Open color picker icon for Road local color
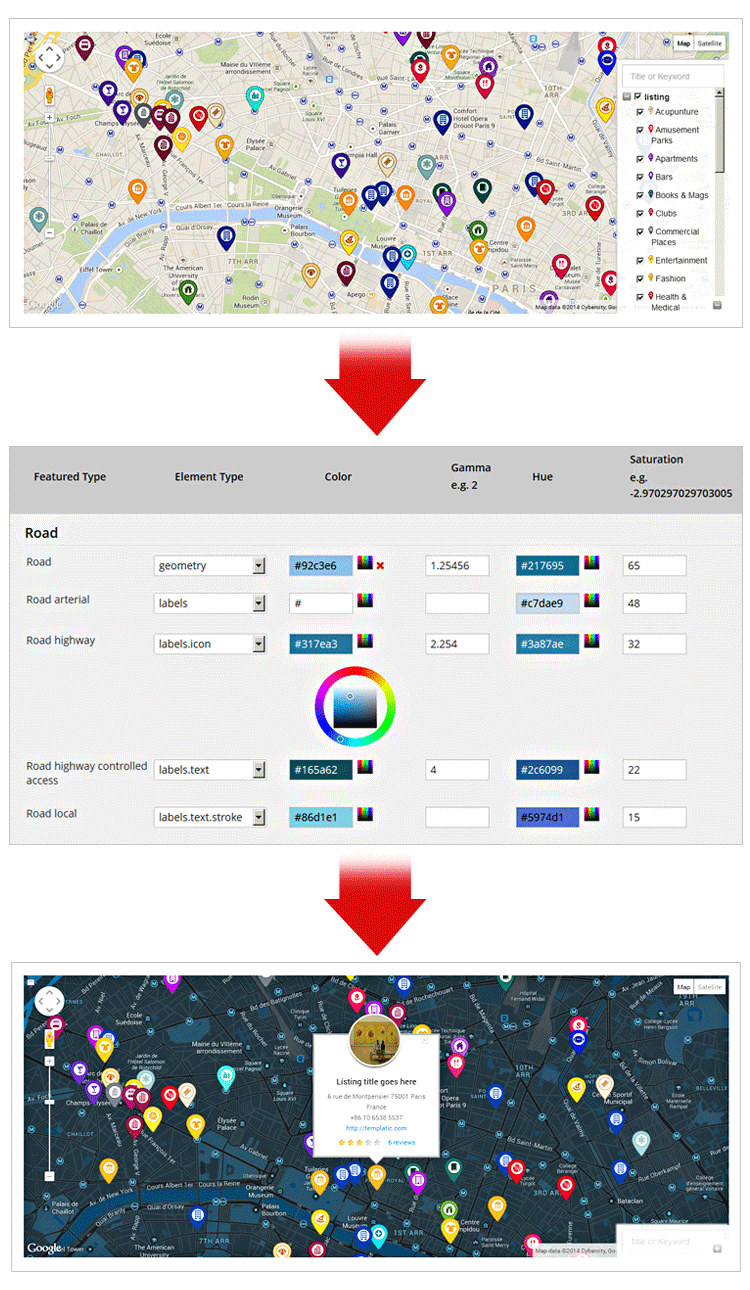 pos(365,815)
